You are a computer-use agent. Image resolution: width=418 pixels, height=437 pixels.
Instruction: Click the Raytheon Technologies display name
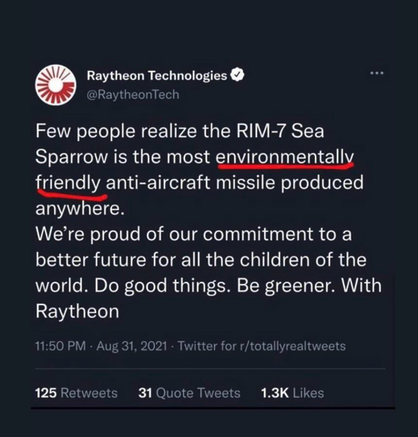[157, 76]
